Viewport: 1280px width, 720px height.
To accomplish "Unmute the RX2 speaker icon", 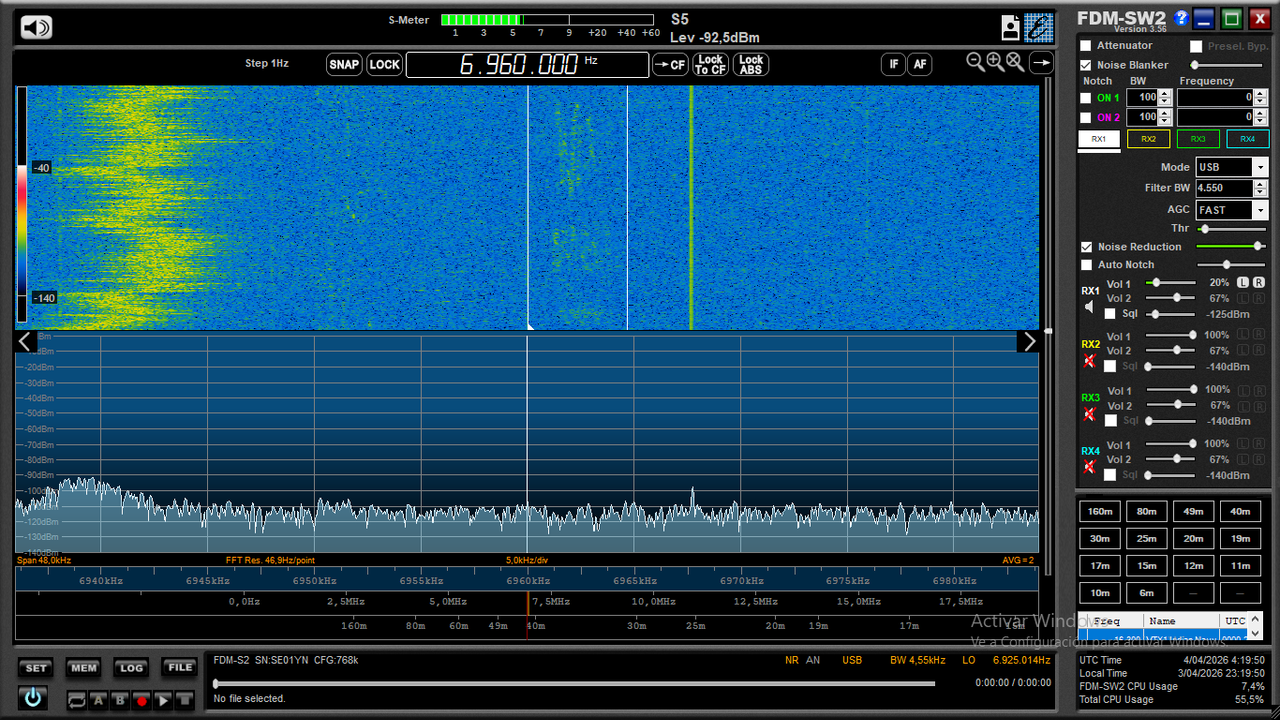I will tap(1089, 360).
